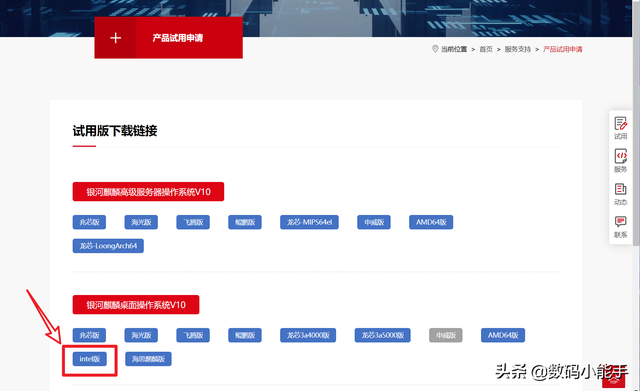Viewport: 640px width, 391px height.
Task: Select 龙芯-MIPS64el server download
Action: click(x=309, y=222)
